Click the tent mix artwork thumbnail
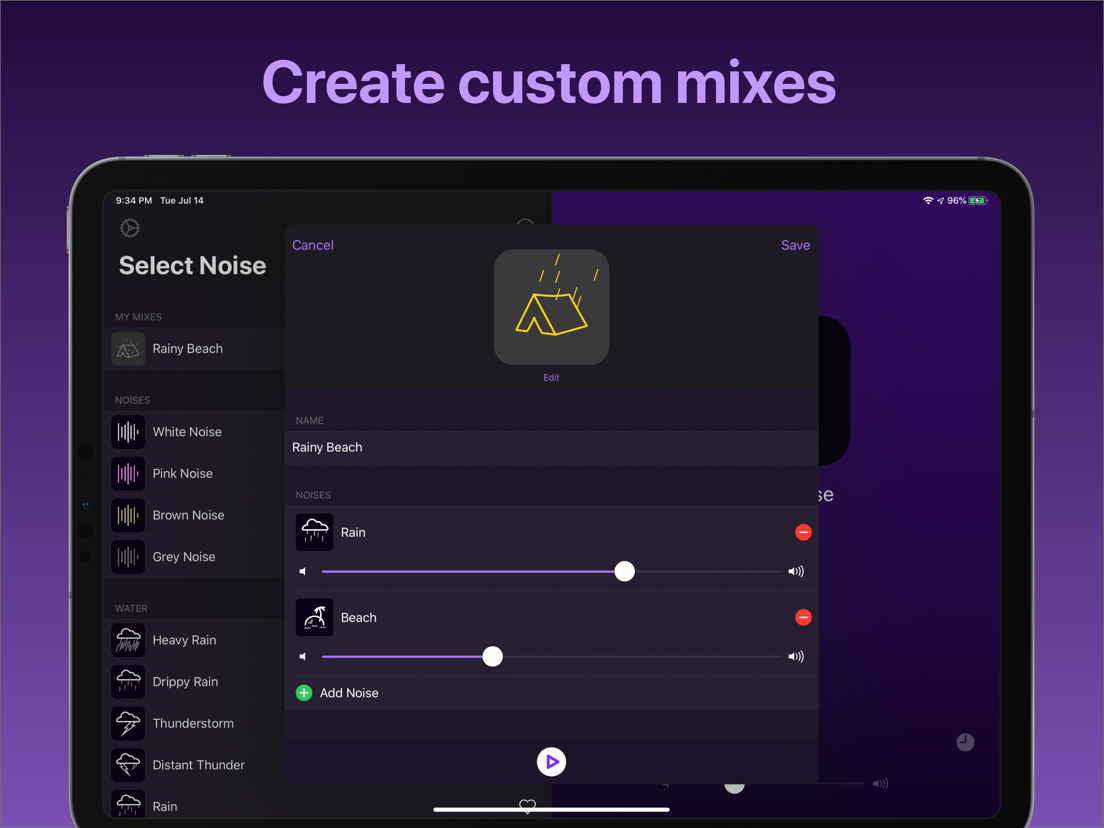Screen dimensions: 1104x828 [551, 307]
